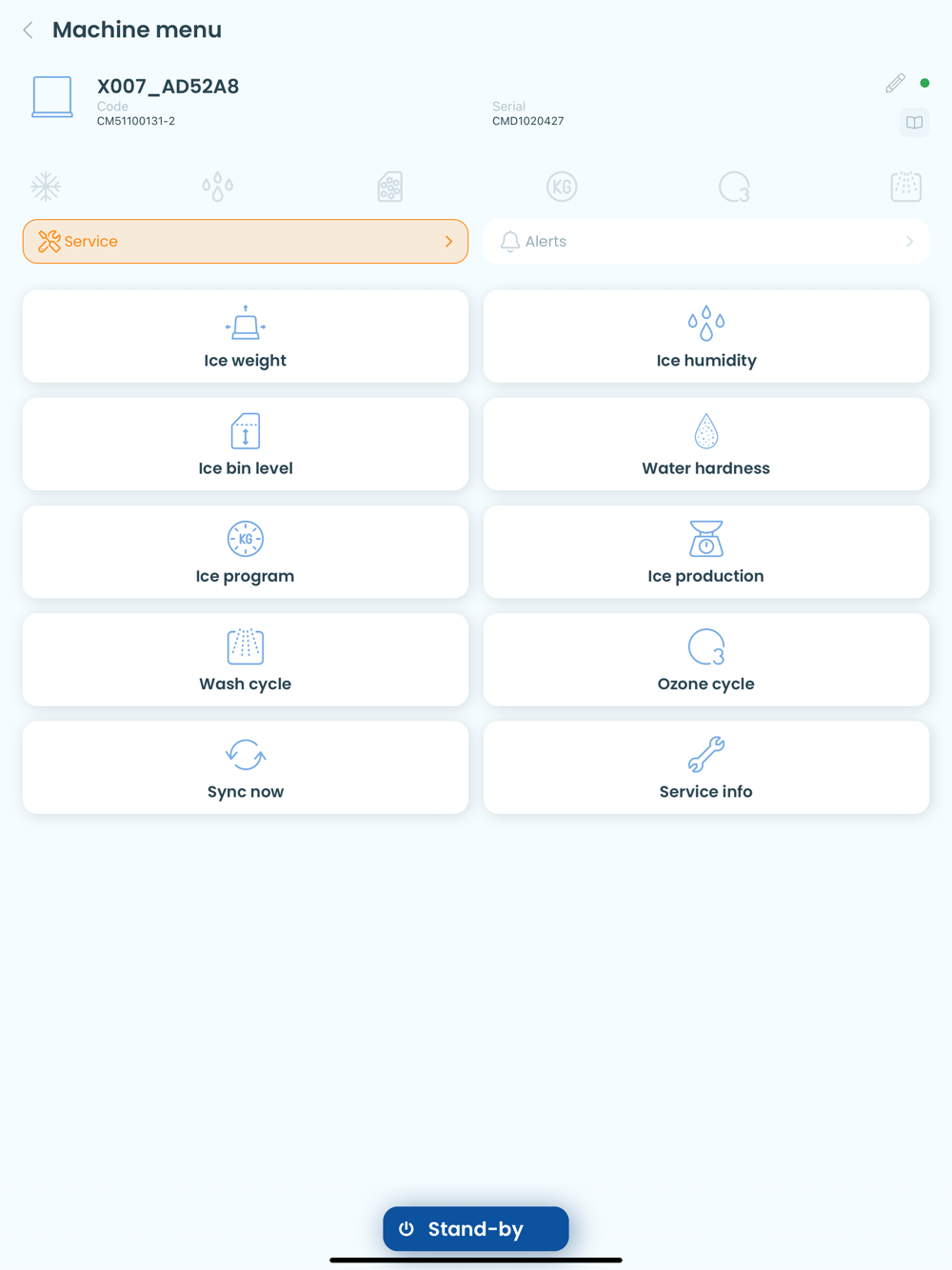This screenshot has width=952, height=1270.
Task: Put machine in Stand-by
Action: [x=476, y=1229]
